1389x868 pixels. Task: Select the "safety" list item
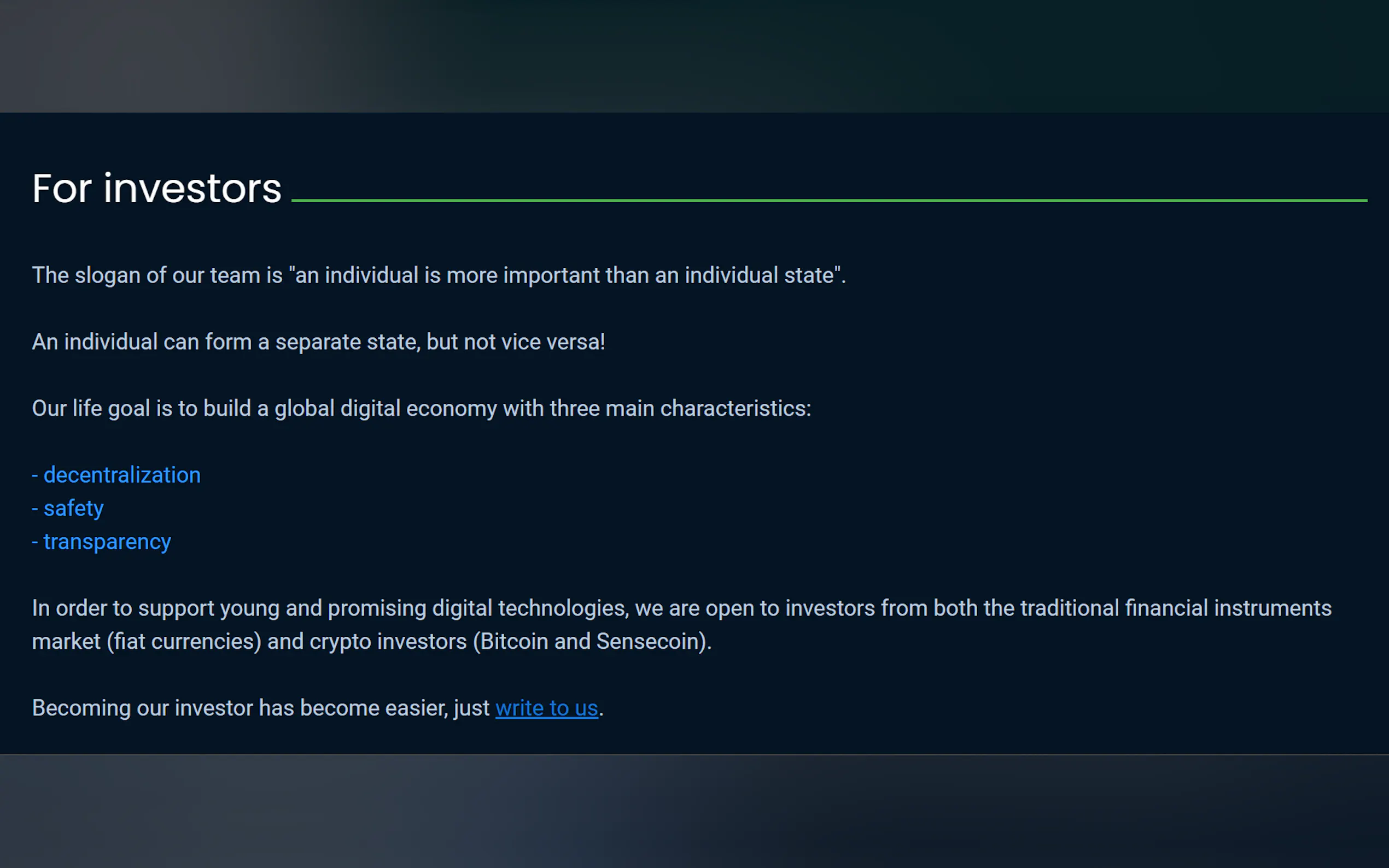click(73, 509)
